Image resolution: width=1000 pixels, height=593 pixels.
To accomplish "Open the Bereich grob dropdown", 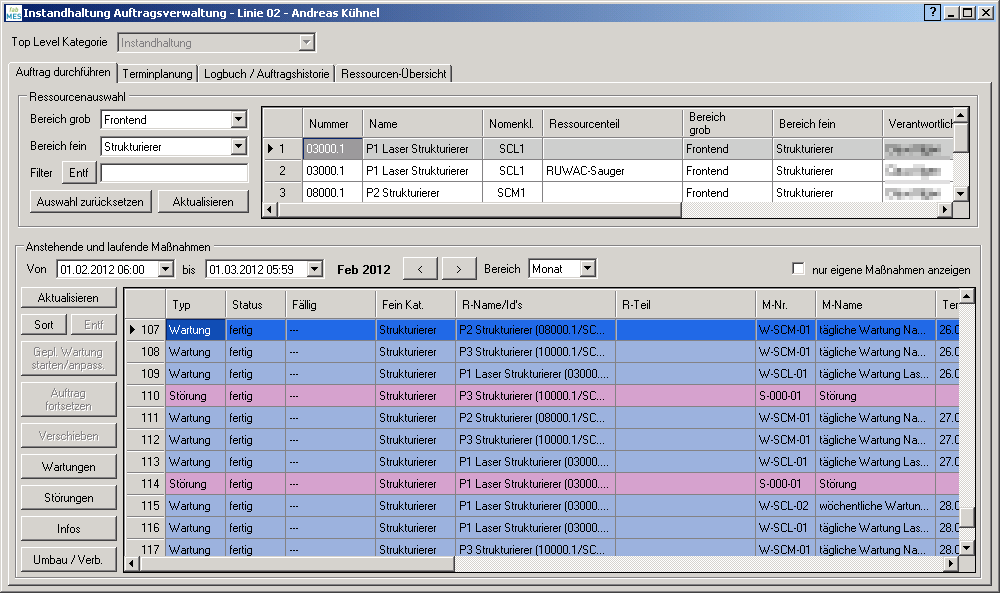I will [x=238, y=120].
